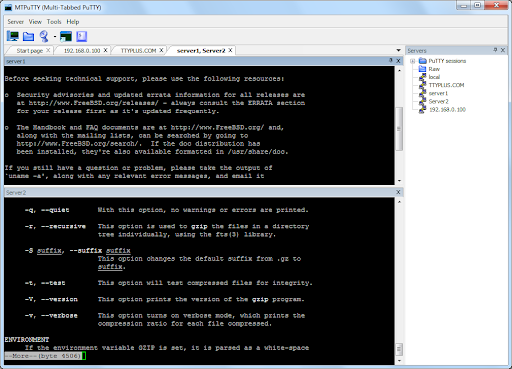This screenshot has width=512, height=369.
Task: Open the Tools menu
Action: click(x=54, y=22)
